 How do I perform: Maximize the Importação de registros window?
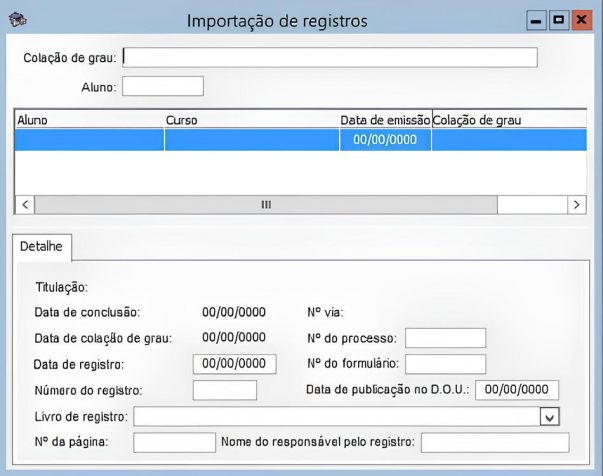click(x=558, y=20)
